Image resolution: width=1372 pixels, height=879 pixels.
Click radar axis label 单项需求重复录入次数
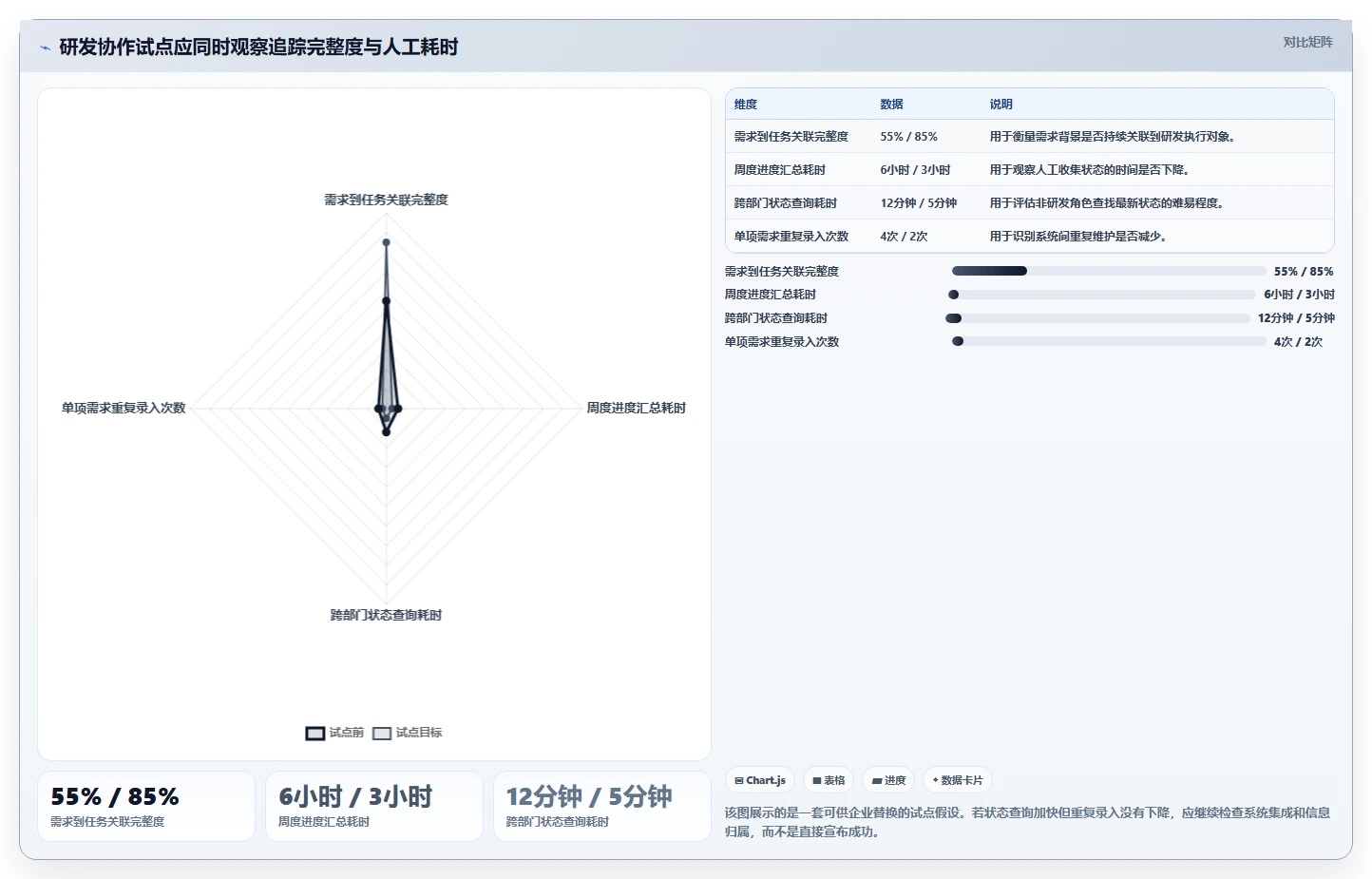124,408
